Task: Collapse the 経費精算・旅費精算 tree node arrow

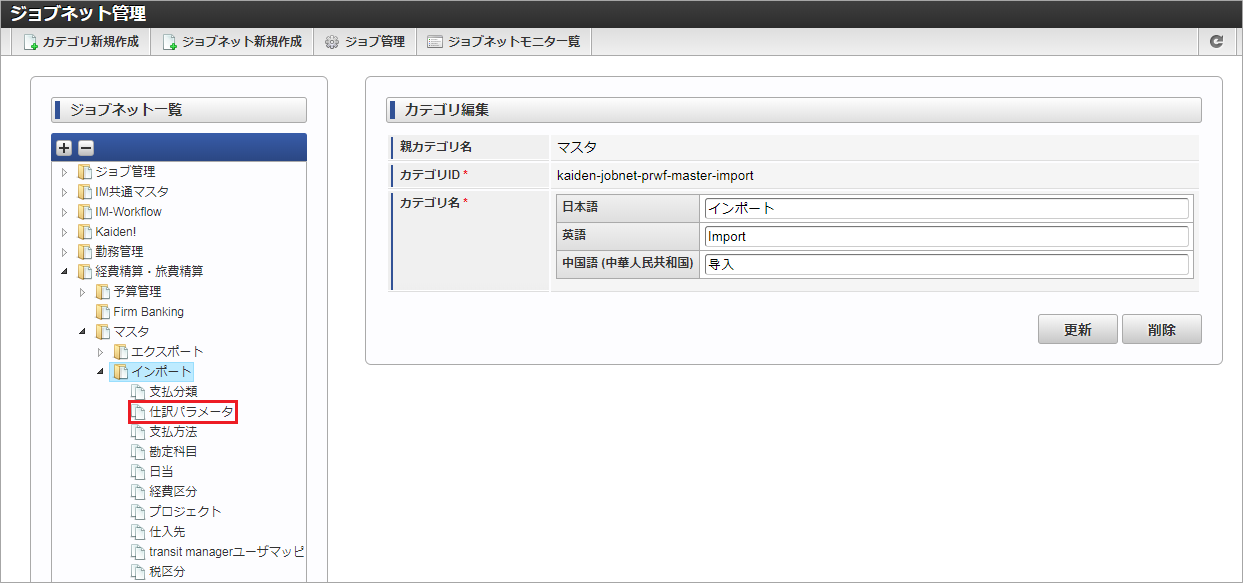Action: click(65, 272)
